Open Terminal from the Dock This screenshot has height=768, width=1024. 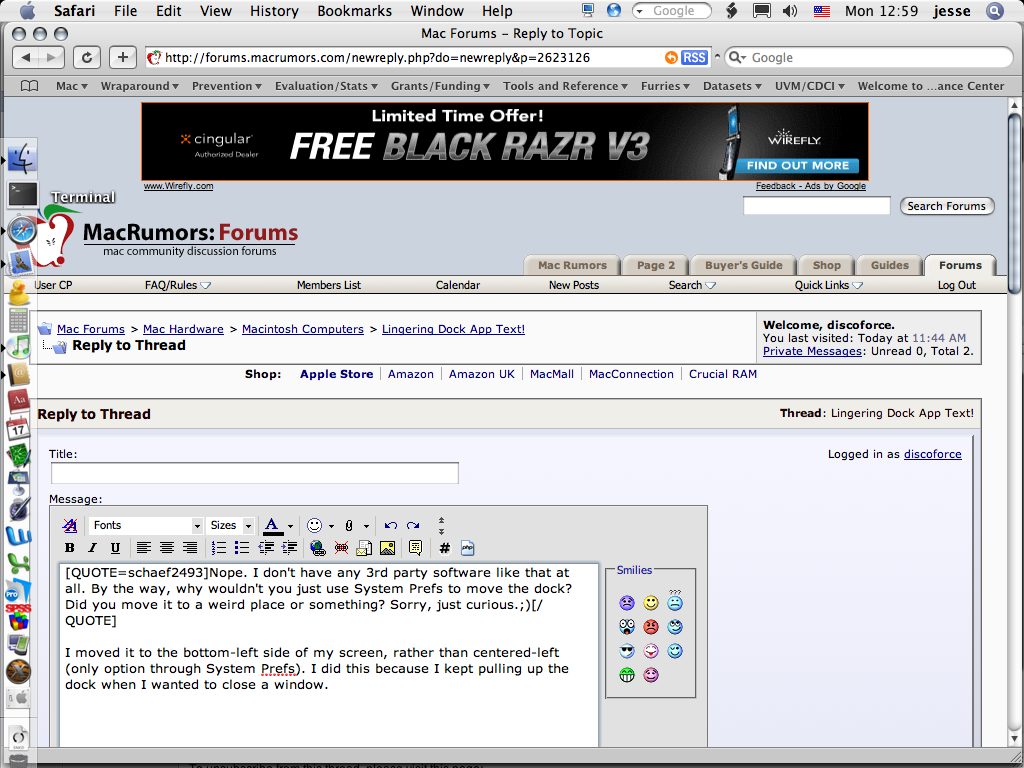click(22, 195)
